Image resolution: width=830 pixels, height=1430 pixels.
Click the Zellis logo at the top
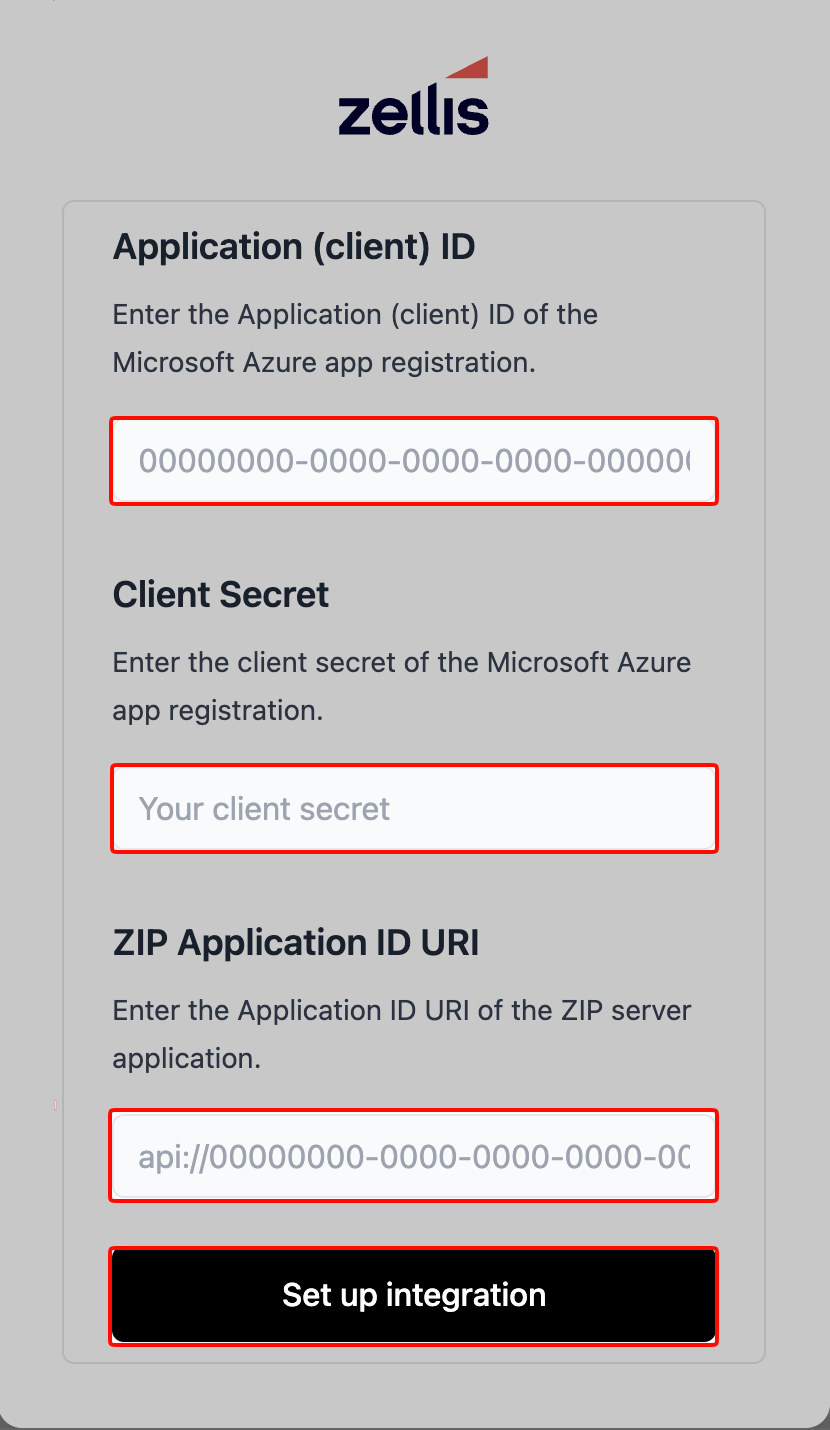pos(413,96)
